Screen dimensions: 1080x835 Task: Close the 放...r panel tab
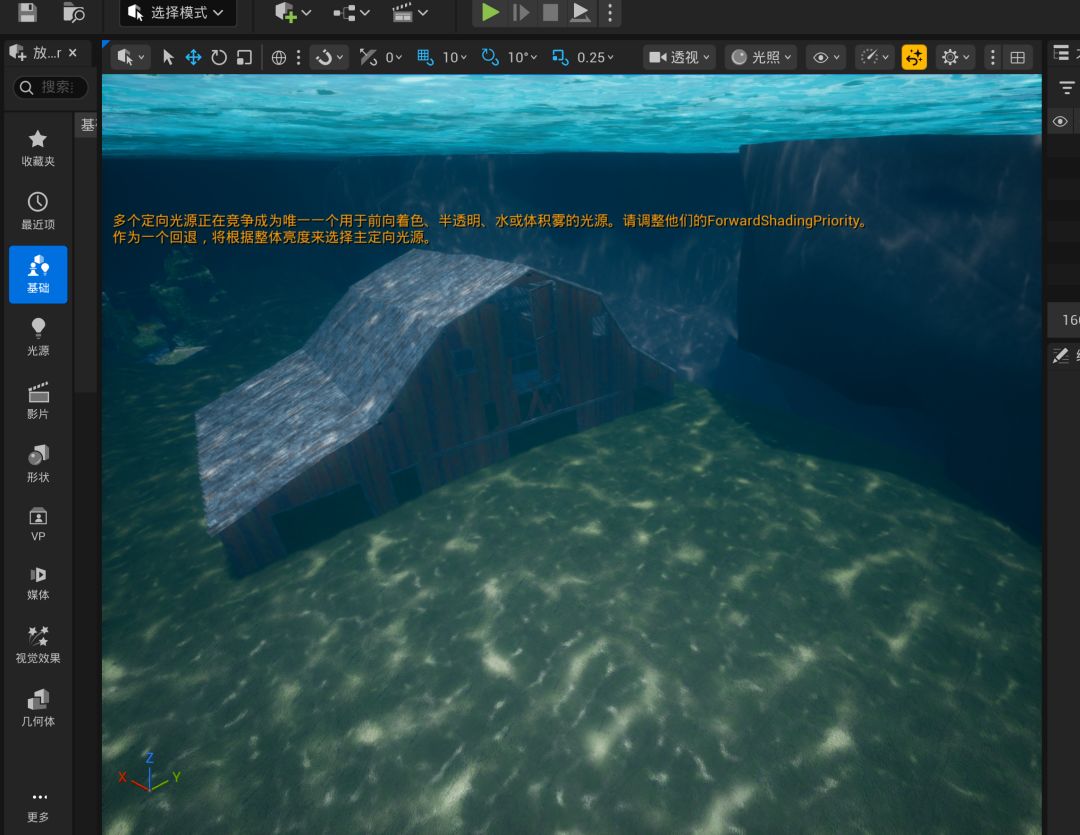(x=73, y=52)
